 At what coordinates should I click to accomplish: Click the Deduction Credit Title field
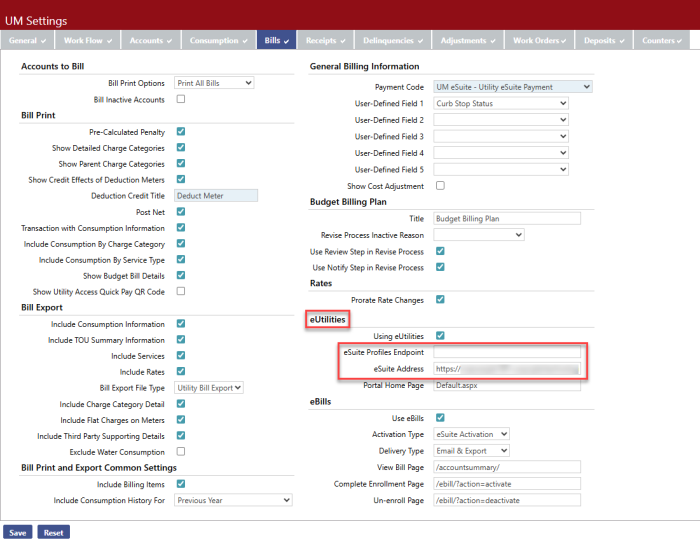coord(216,196)
